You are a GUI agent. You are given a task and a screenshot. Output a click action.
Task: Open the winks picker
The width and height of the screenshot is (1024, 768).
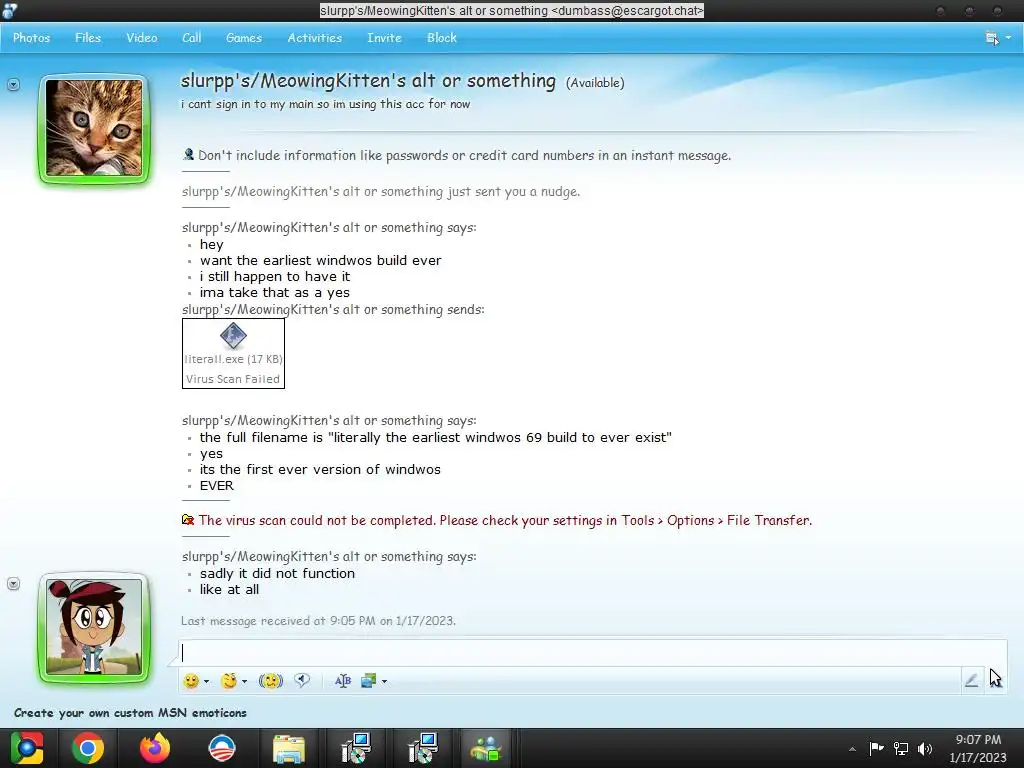click(x=229, y=681)
